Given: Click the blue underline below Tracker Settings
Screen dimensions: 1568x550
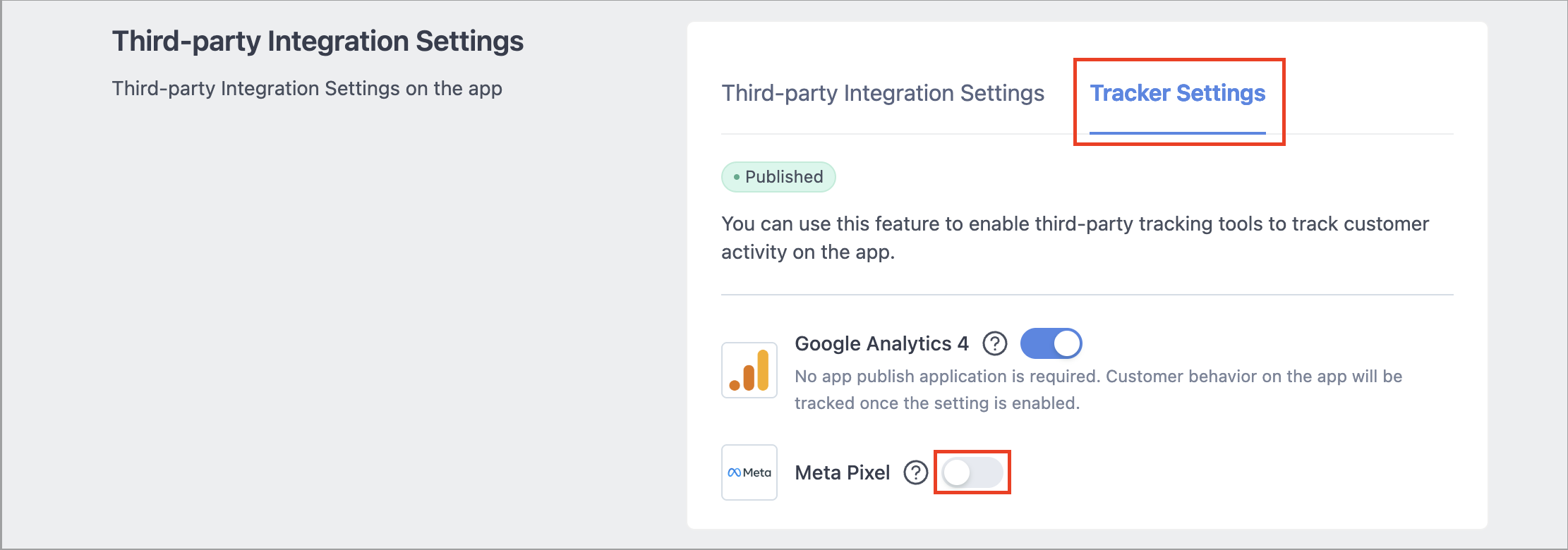Looking at the screenshot, I should tap(1177, 133).
